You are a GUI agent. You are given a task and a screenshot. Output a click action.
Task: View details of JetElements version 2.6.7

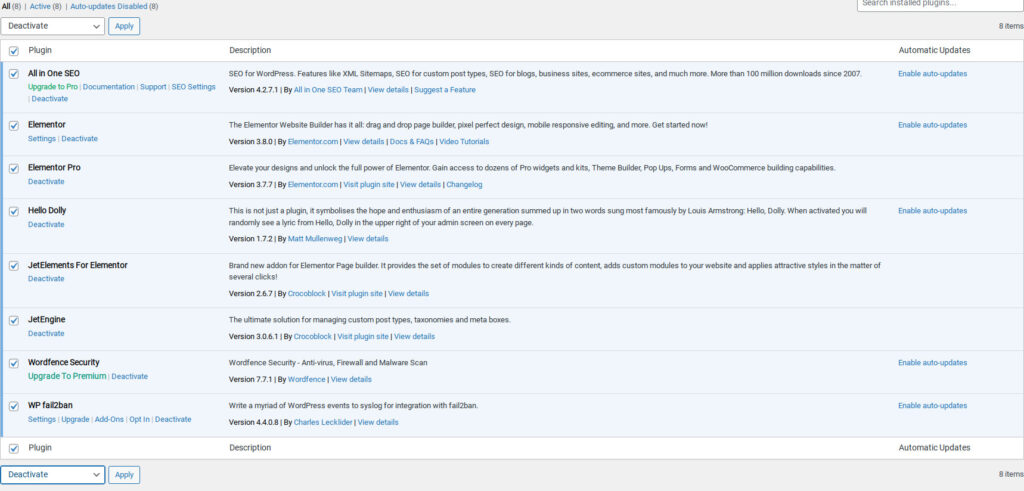pos(409,294)
